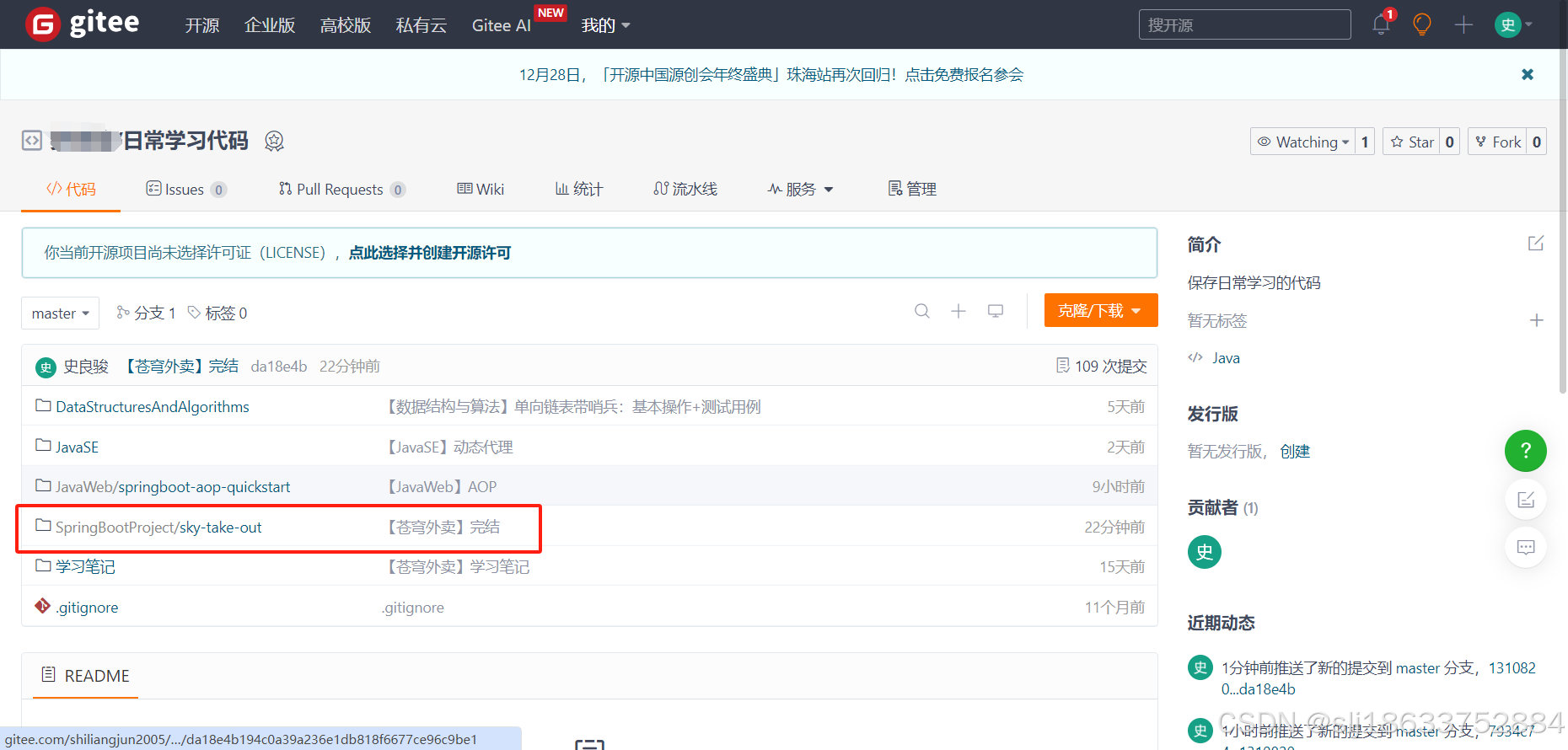
Task: Open the Pull Requests tab
Action: [342, 189]
